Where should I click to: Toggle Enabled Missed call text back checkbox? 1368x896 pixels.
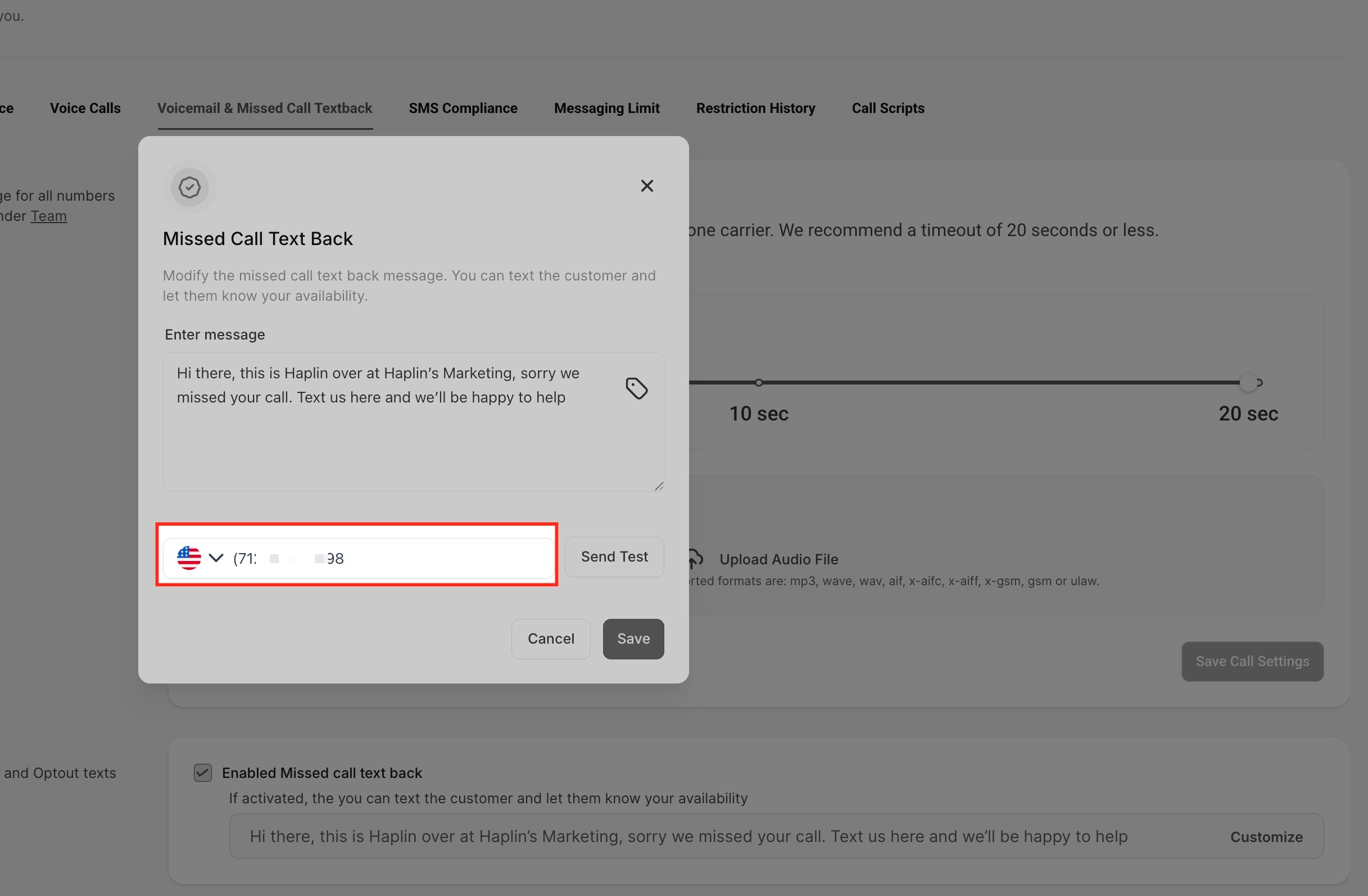pyautogui.click(x=202, y=772)
